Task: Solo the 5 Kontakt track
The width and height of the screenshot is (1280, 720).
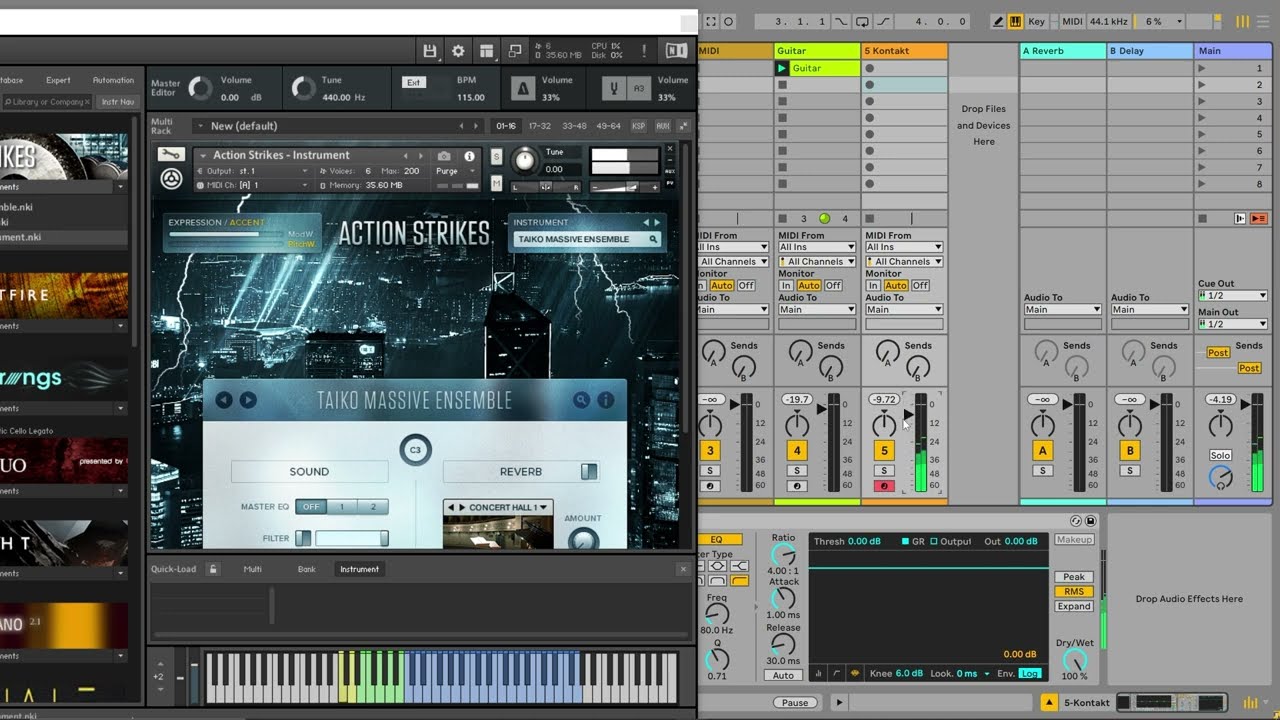Action: point(884,470)
